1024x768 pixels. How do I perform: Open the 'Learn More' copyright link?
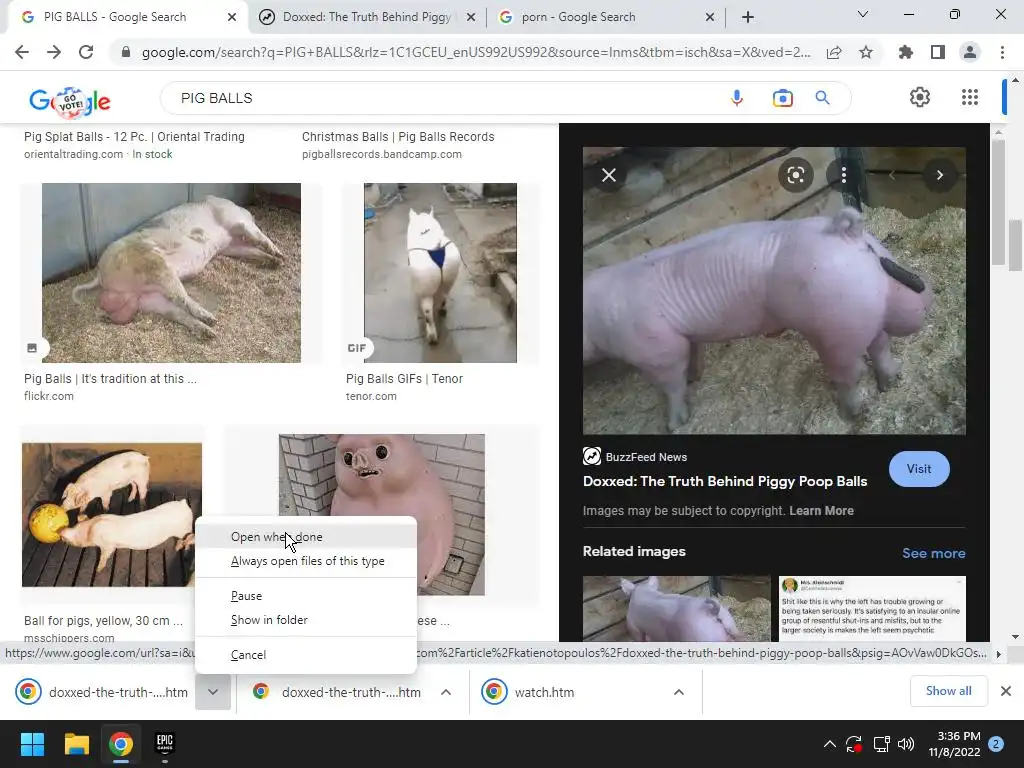(x=821, y=511)
